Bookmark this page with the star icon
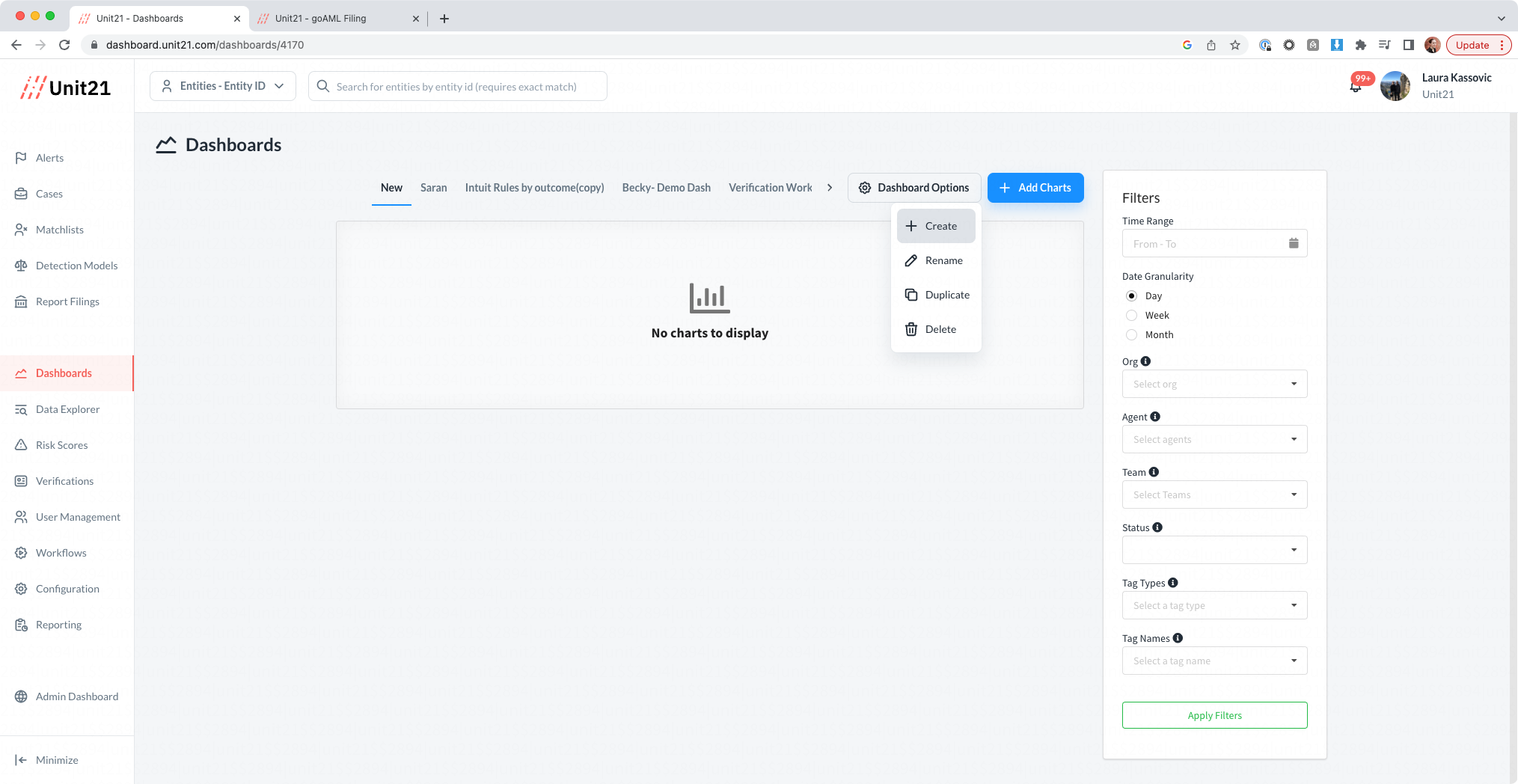This screenshot has width=1518, height=784. [1235, 45]
